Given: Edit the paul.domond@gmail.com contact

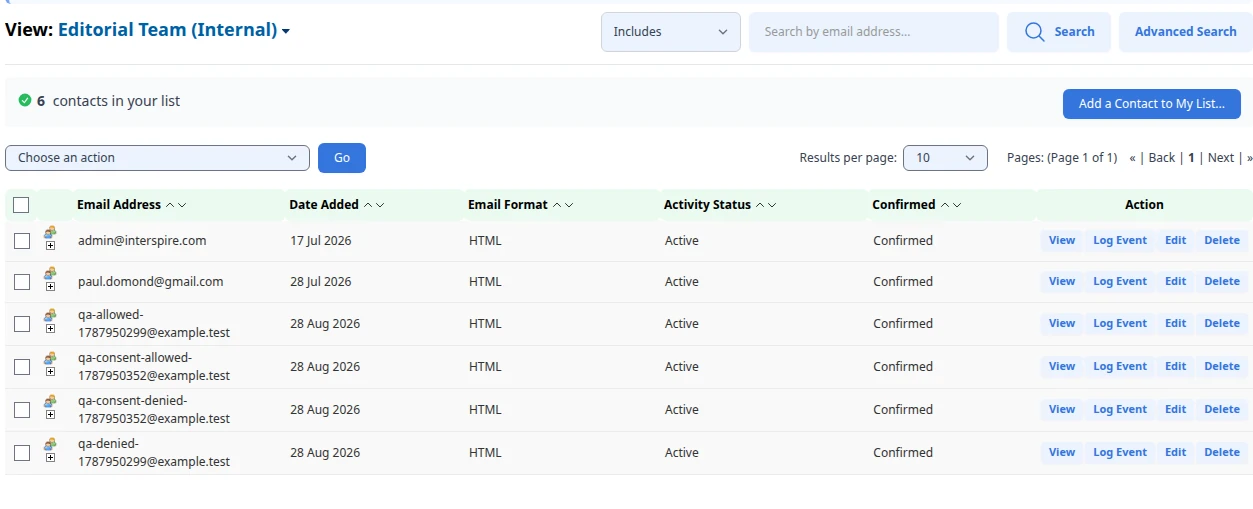Looking at the screenshot, I should (1175, 282).
